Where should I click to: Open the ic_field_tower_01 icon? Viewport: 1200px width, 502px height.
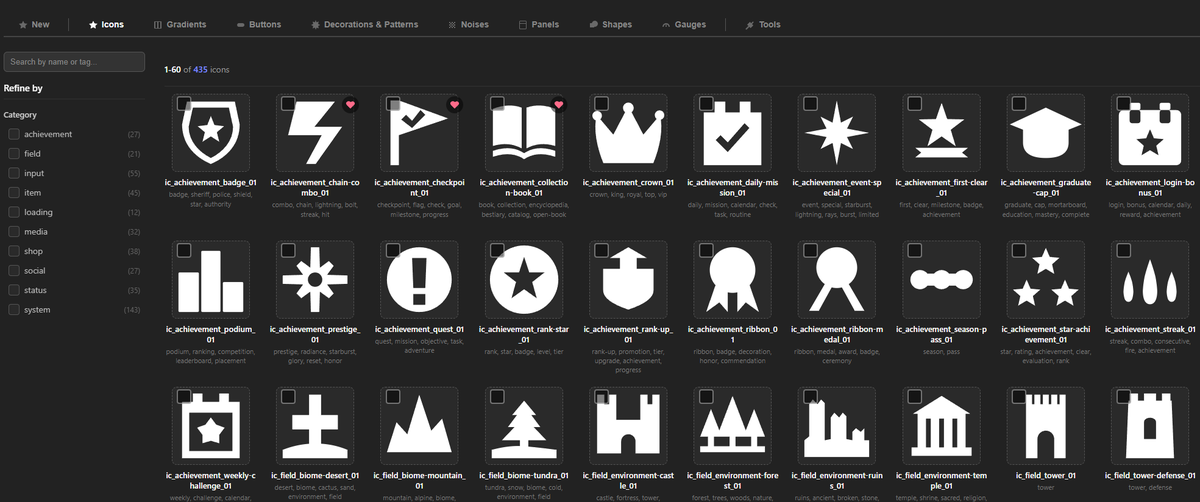tap(1047, 425)
